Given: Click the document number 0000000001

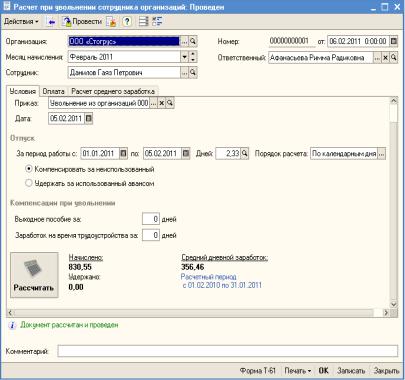Looking at the screenshot, I should pyautogui.click(x=289, y=41).
